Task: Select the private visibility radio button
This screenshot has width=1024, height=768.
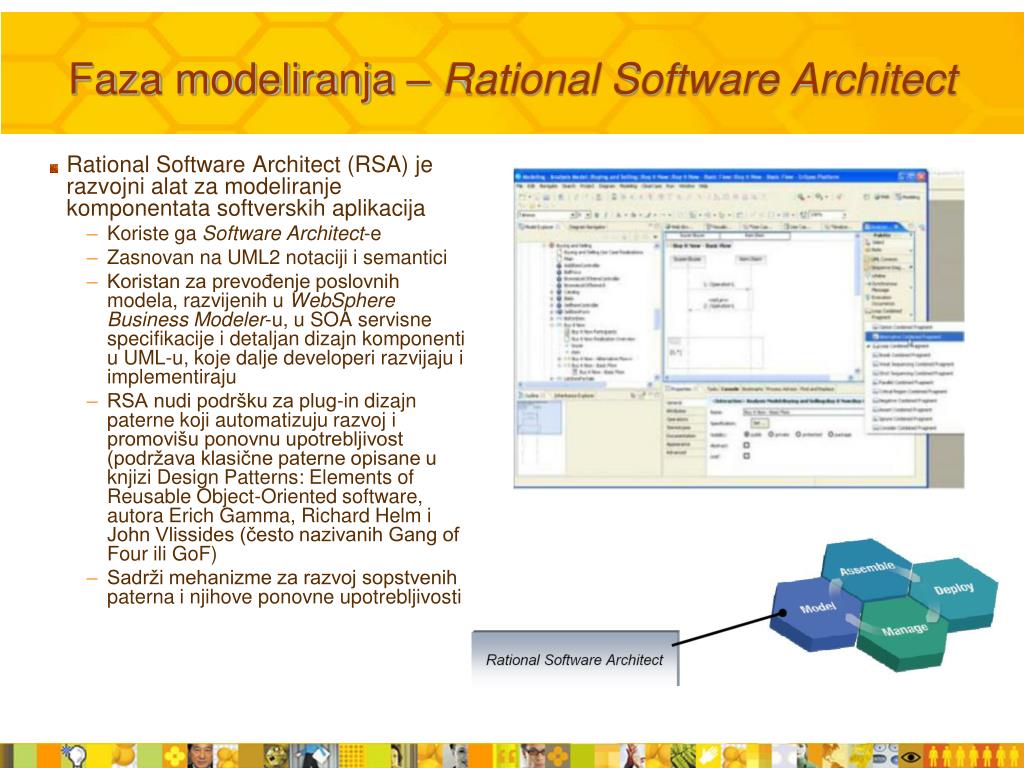Action: coord(771,434)
